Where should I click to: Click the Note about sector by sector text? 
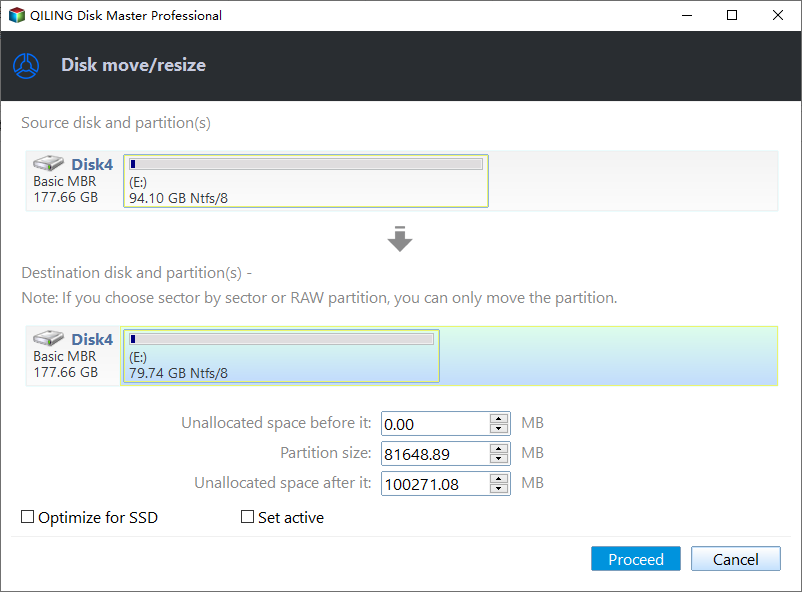click(x=319, y=298)
